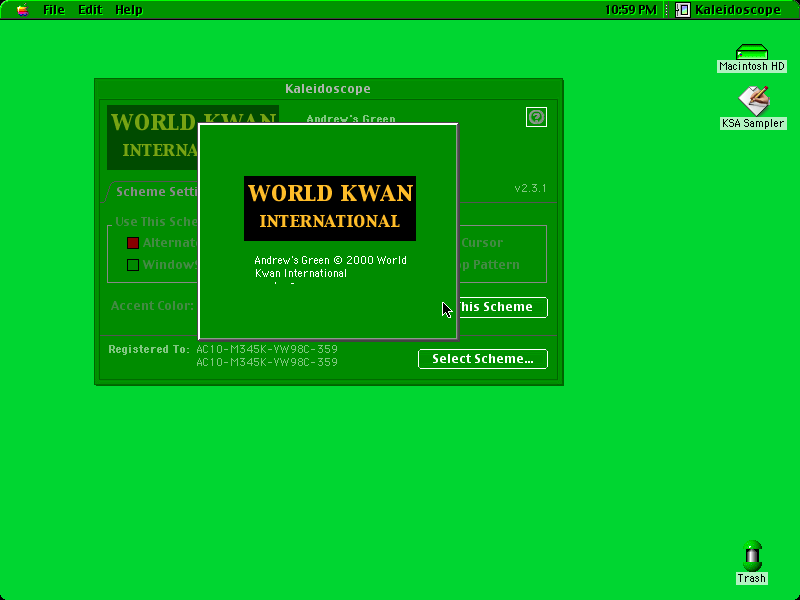This screenshot has width=800, height=600.
Task: Click the Cursor option label
Action: point(482,243)
